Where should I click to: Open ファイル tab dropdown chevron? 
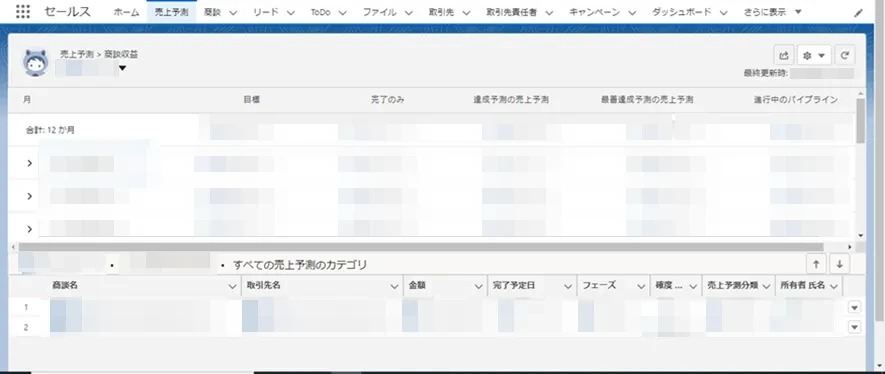[x=409, y=13]
